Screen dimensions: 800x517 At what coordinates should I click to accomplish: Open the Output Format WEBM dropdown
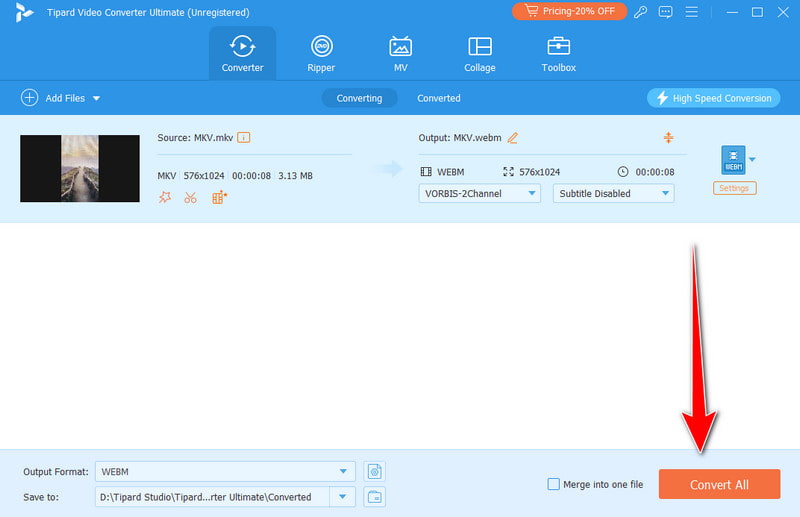pyautogui.click(x=225, y=472)
